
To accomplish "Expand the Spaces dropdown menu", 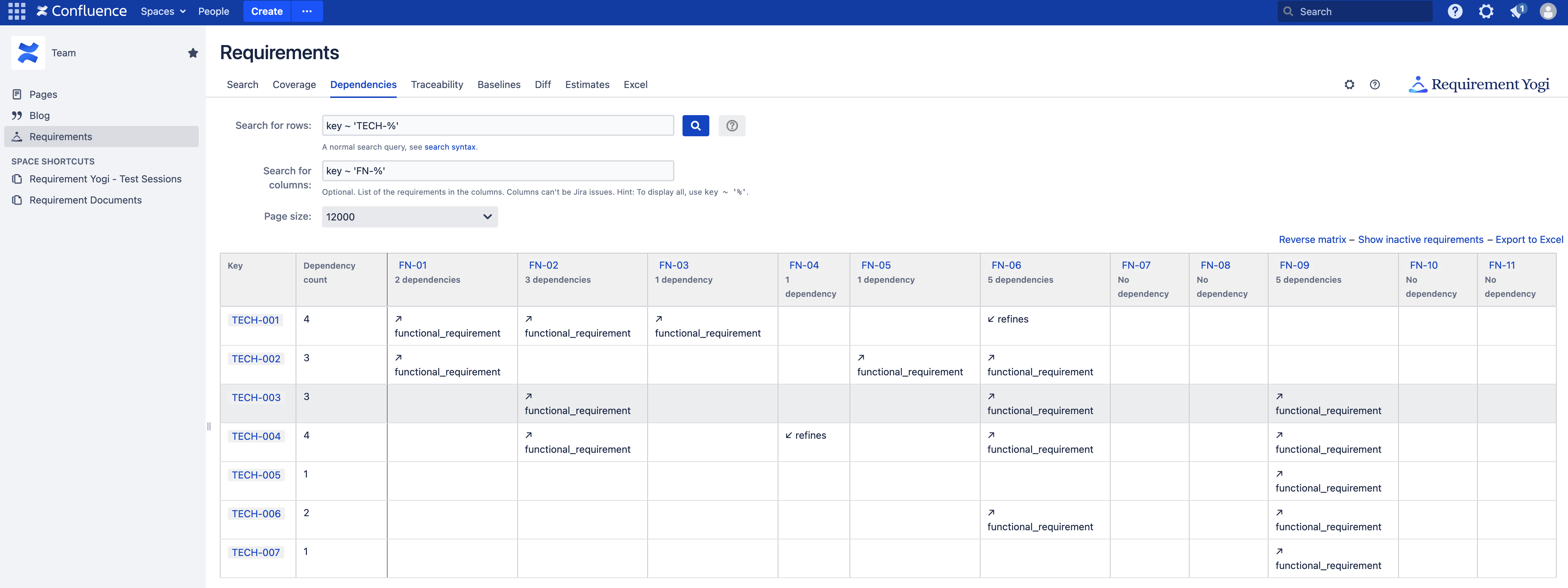I will [x=162, y=11].
